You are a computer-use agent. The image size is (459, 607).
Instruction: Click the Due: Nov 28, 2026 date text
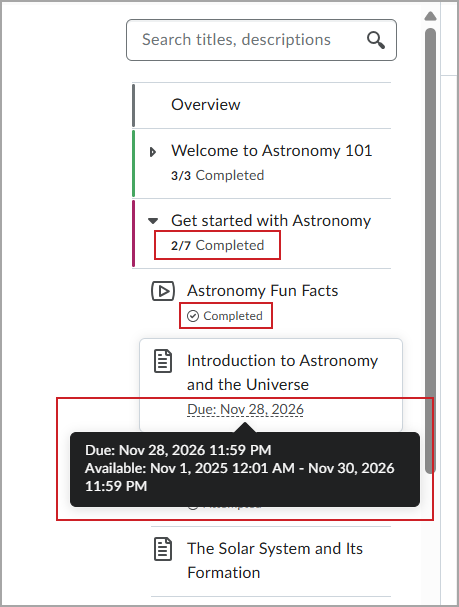[x=245, y=410]
